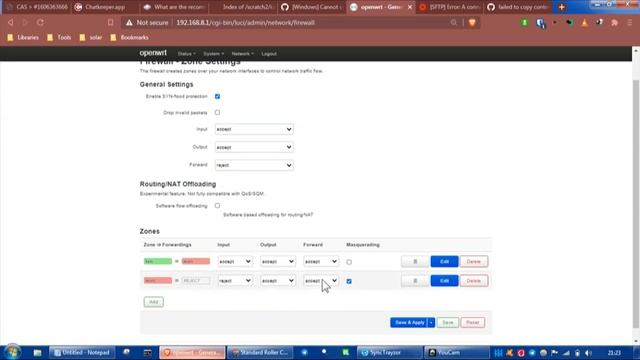Close the openwrt browser tab
This screenshot has width=640, height=360.
point(410,7)
